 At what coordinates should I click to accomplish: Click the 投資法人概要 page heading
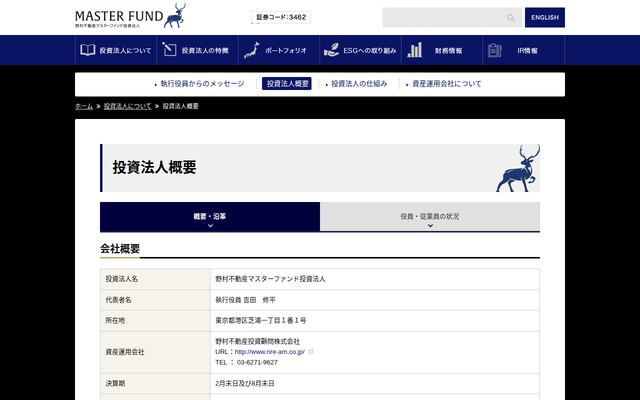click(x=154, y=167)
